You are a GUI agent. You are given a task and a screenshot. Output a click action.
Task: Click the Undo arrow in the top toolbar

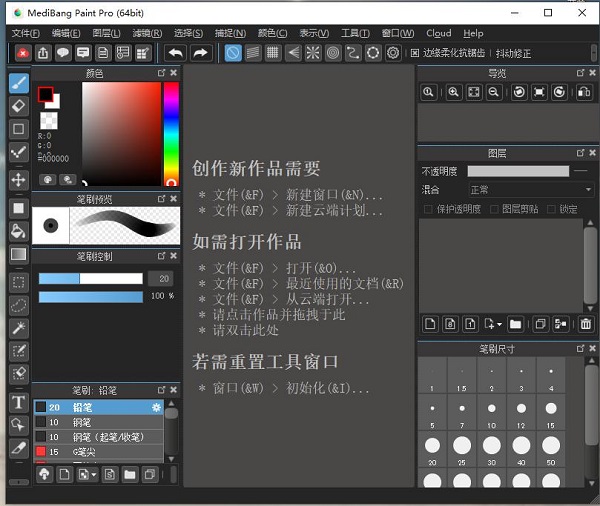click(x=176, y=53)
